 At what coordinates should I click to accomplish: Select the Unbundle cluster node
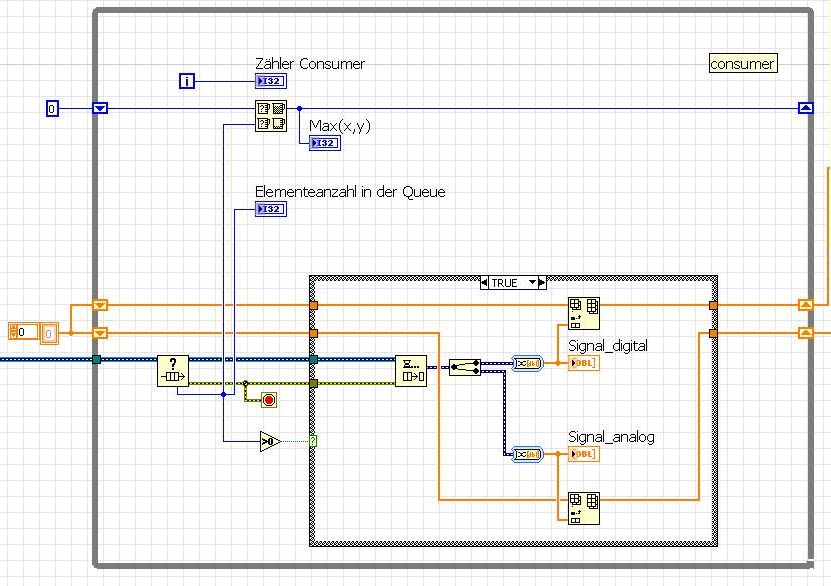coord(465,367)
